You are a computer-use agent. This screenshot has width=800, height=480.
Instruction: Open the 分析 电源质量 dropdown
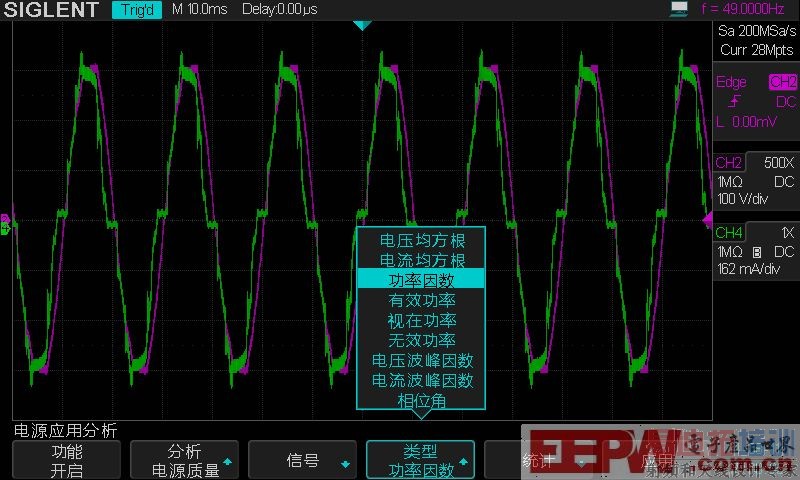click(184, 460)
